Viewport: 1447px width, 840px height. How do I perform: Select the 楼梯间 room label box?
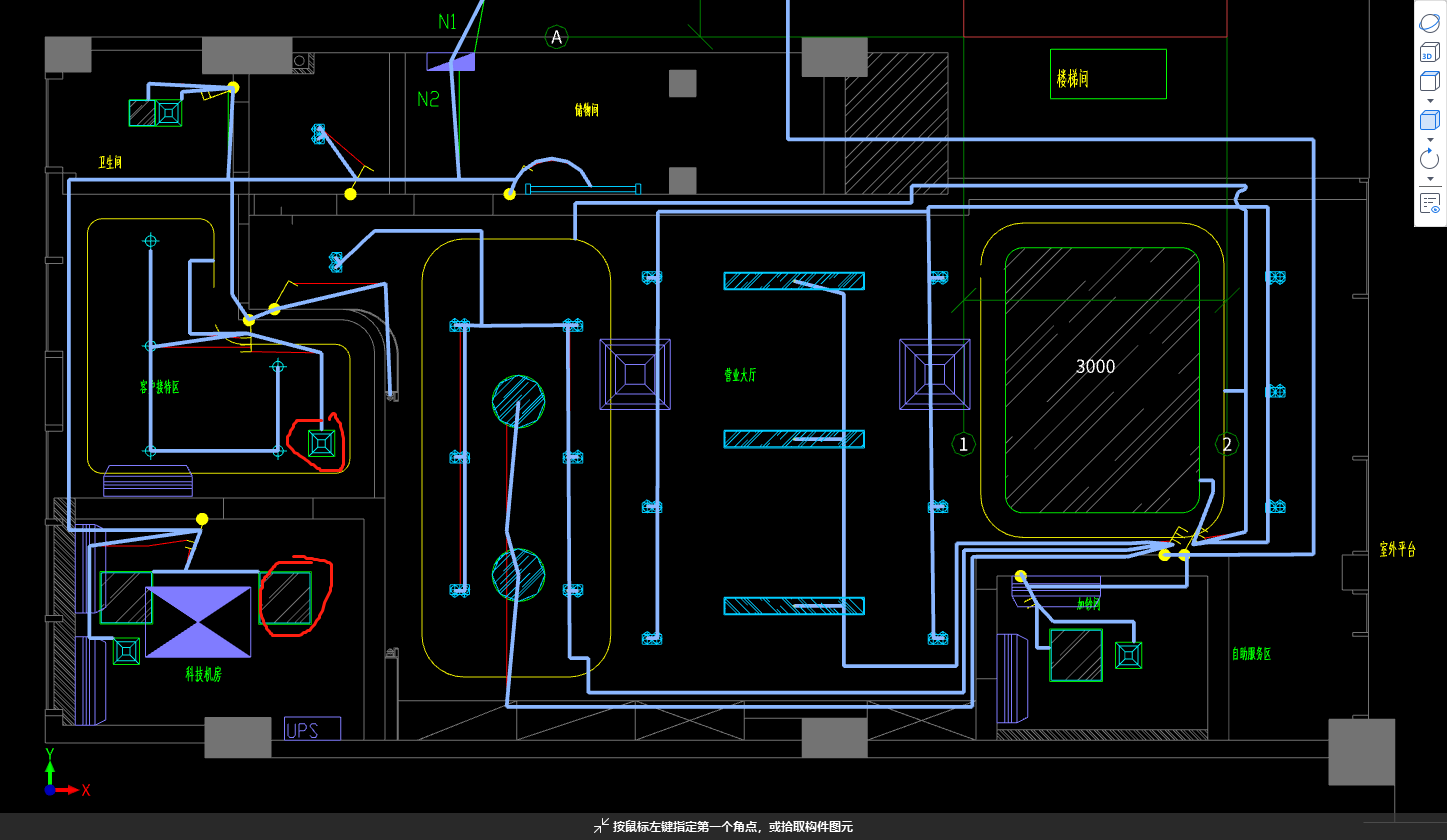click(x=1108, y=74)
